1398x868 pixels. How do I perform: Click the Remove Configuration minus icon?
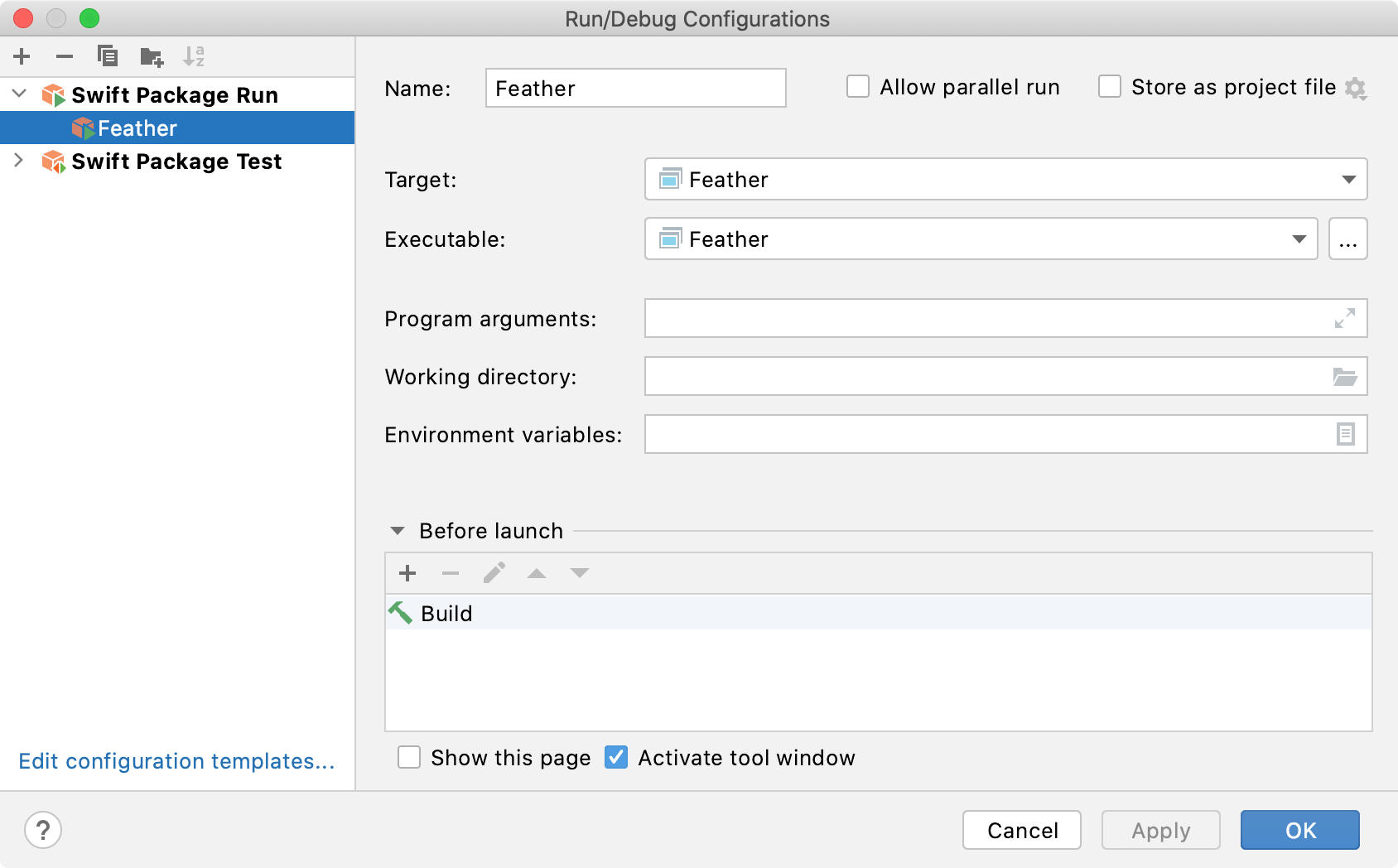point(65,56)
